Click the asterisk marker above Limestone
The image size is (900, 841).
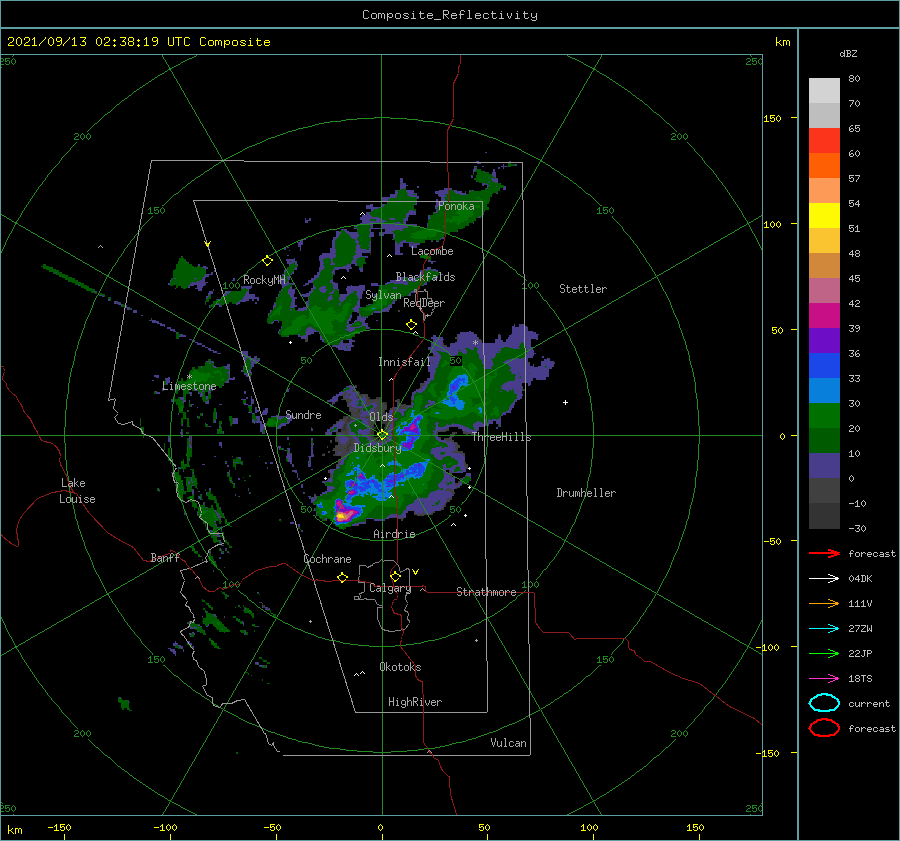[189, 377]
